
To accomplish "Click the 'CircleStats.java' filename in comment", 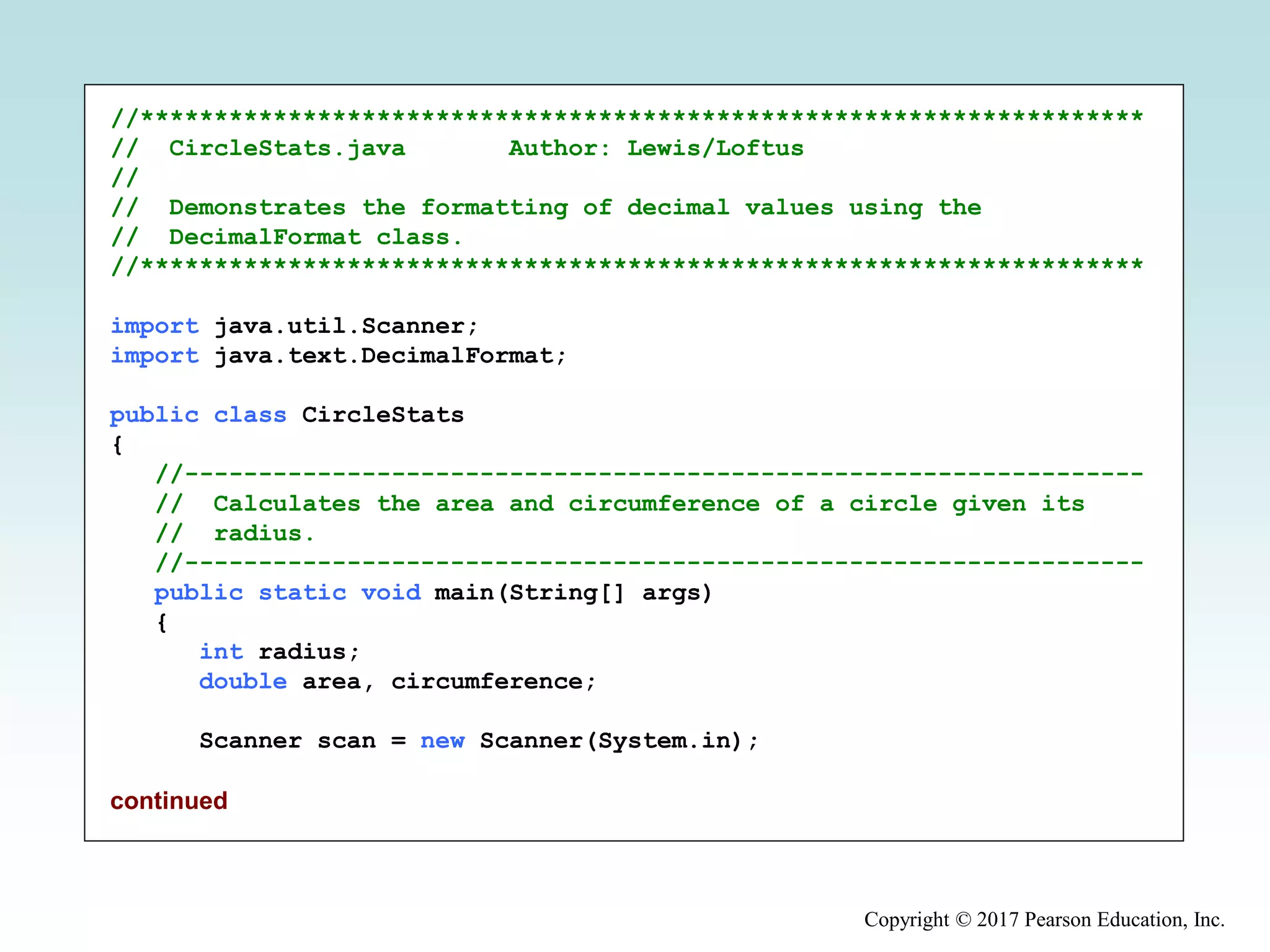I will click(x=286, y=148).
